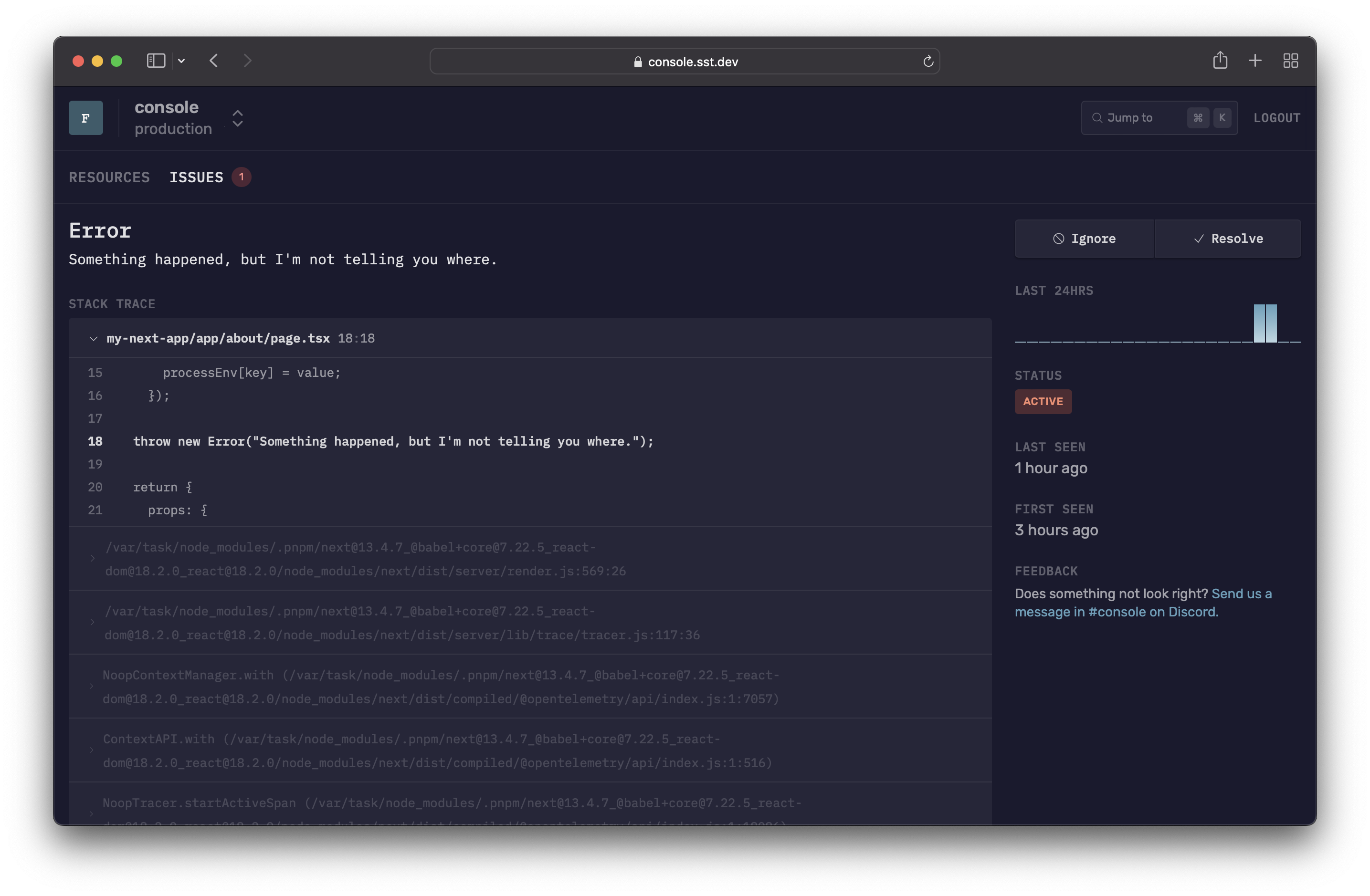Image resolution: width=1370 pixels, height=896 pixels.
Task: Open the Discord #console link
Action: click(x=1117, y=612)
